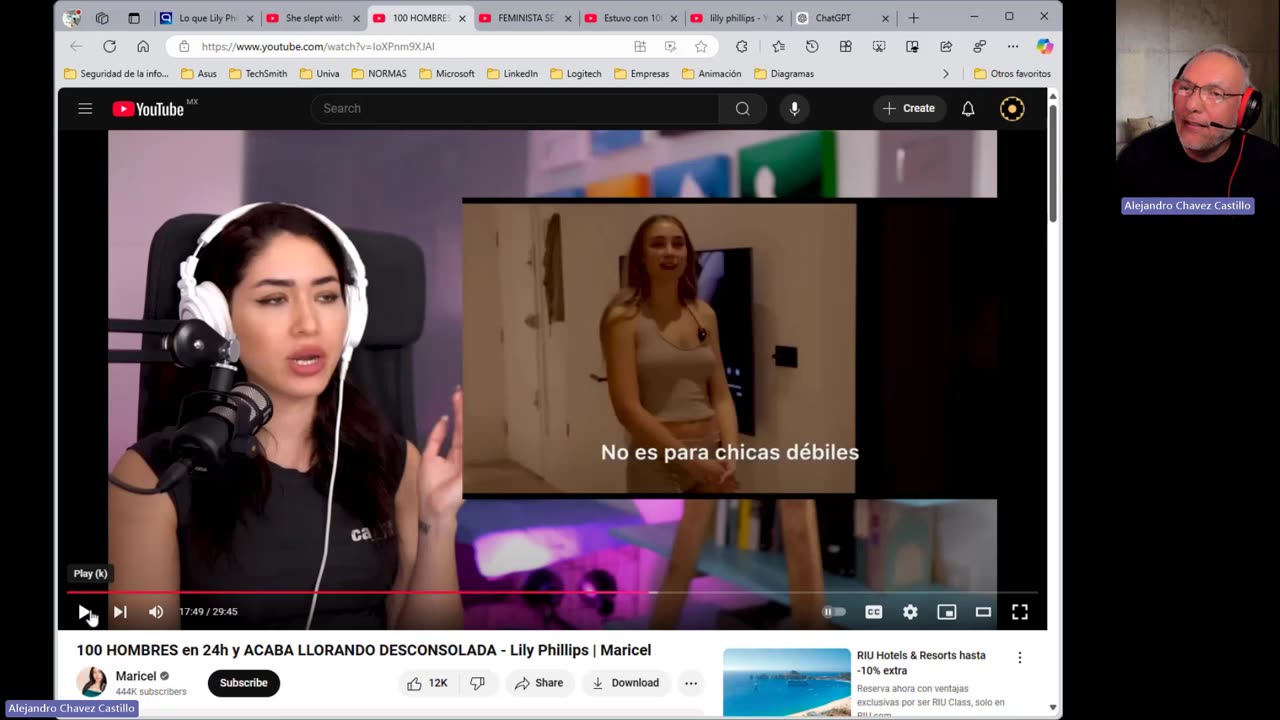Open a new browser tab
Image resolution: width=1280 pixels, height=720 pixels.
913,18
